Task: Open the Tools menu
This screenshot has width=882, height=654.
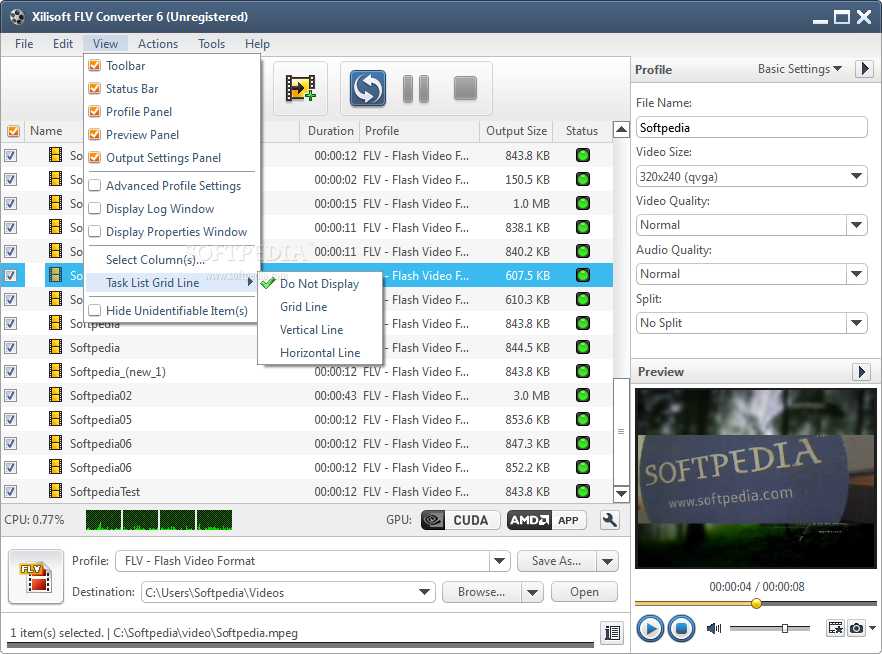Action: tap(212, 44)
